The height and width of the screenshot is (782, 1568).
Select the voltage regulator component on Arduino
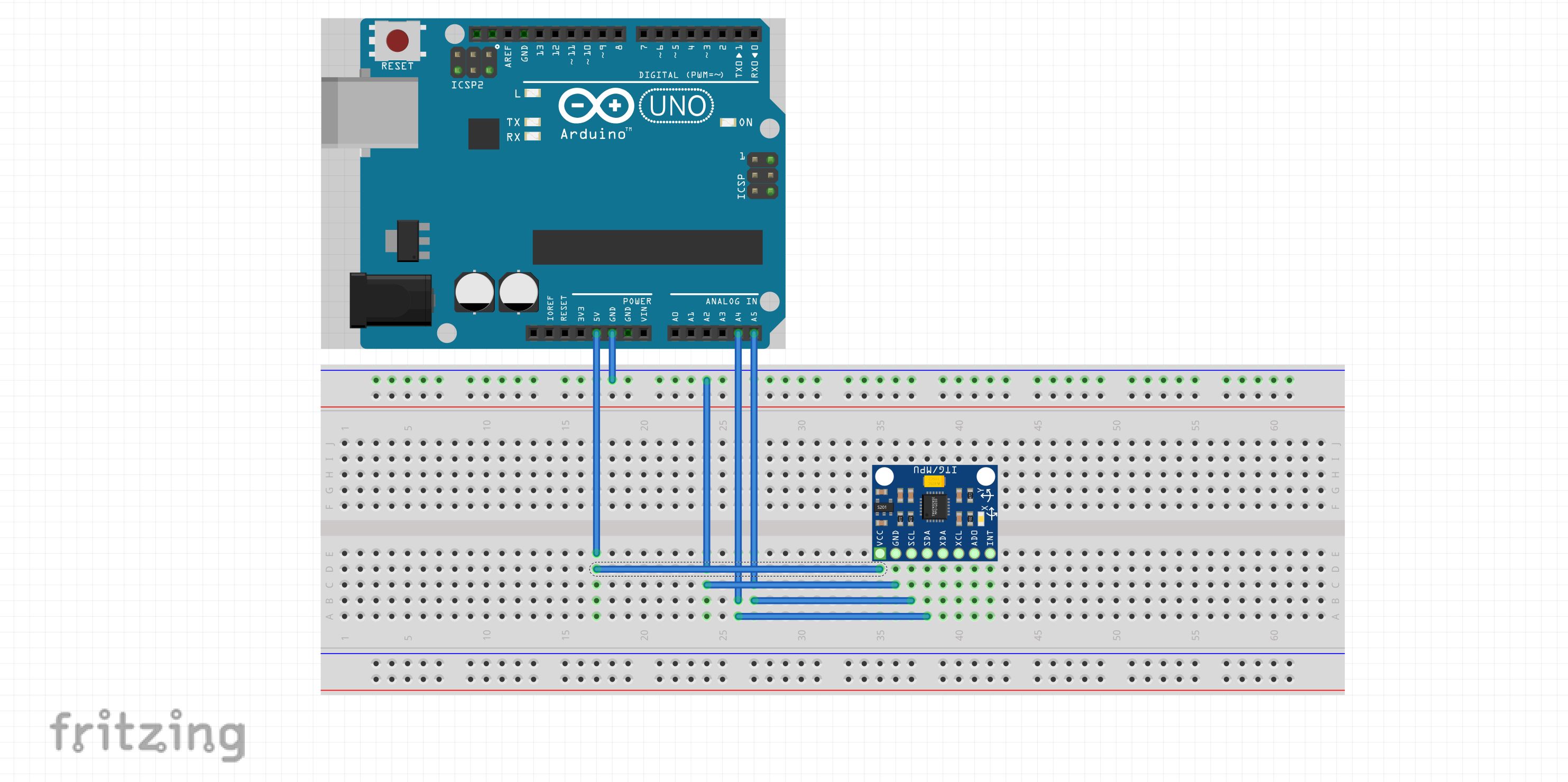(409, 241)
